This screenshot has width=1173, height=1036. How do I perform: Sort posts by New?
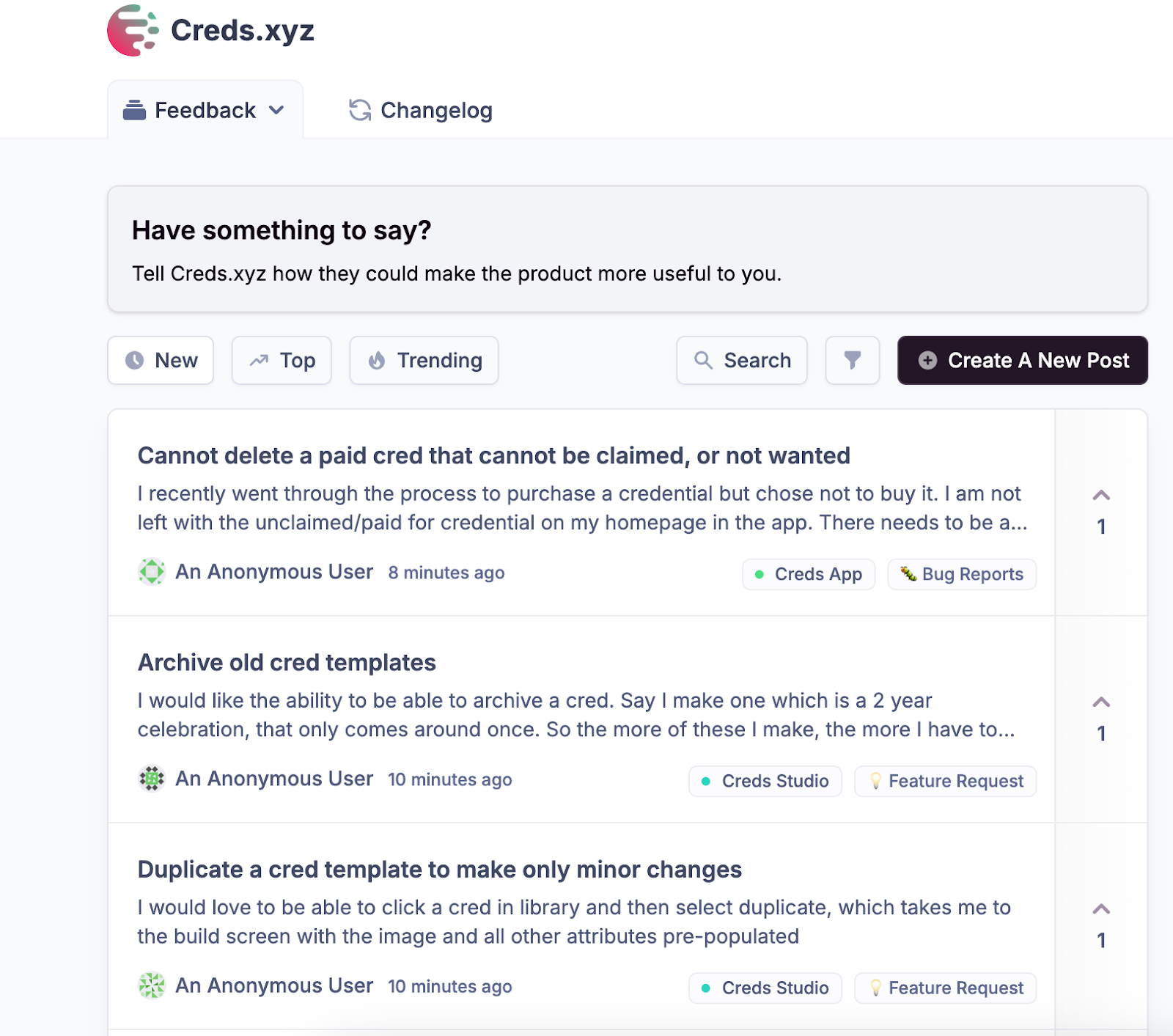161,360
